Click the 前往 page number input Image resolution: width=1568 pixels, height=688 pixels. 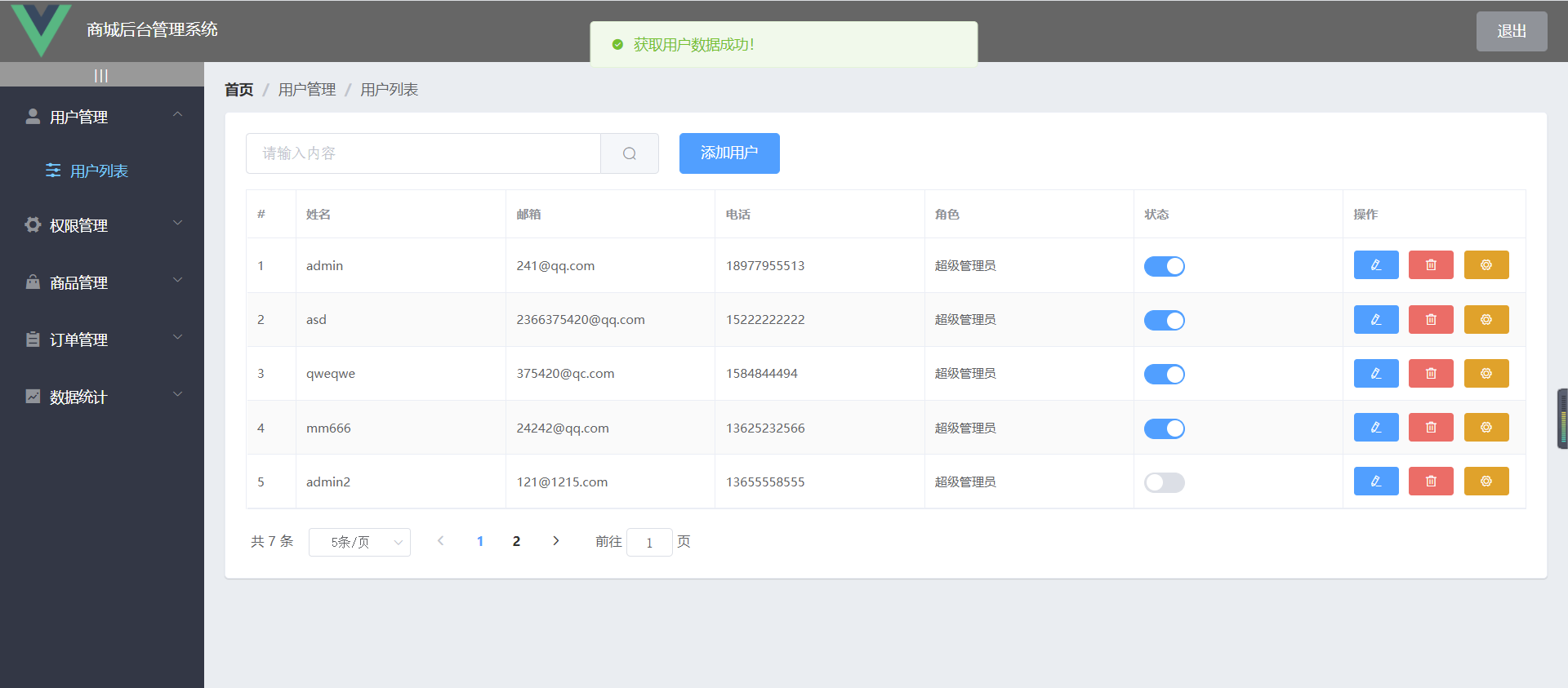(649, 542)
